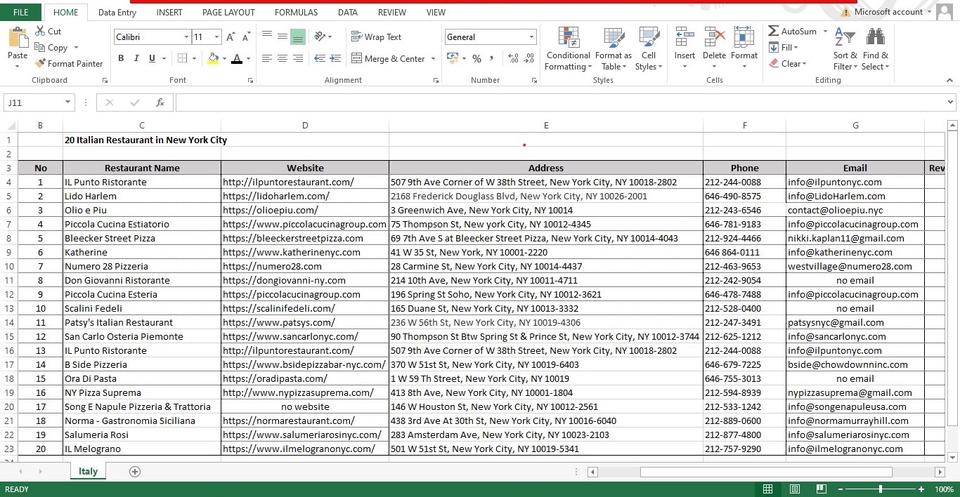This screenshot has height=497, width=960.
Task: Toggle Underline formatting
Action: (151, 59)
